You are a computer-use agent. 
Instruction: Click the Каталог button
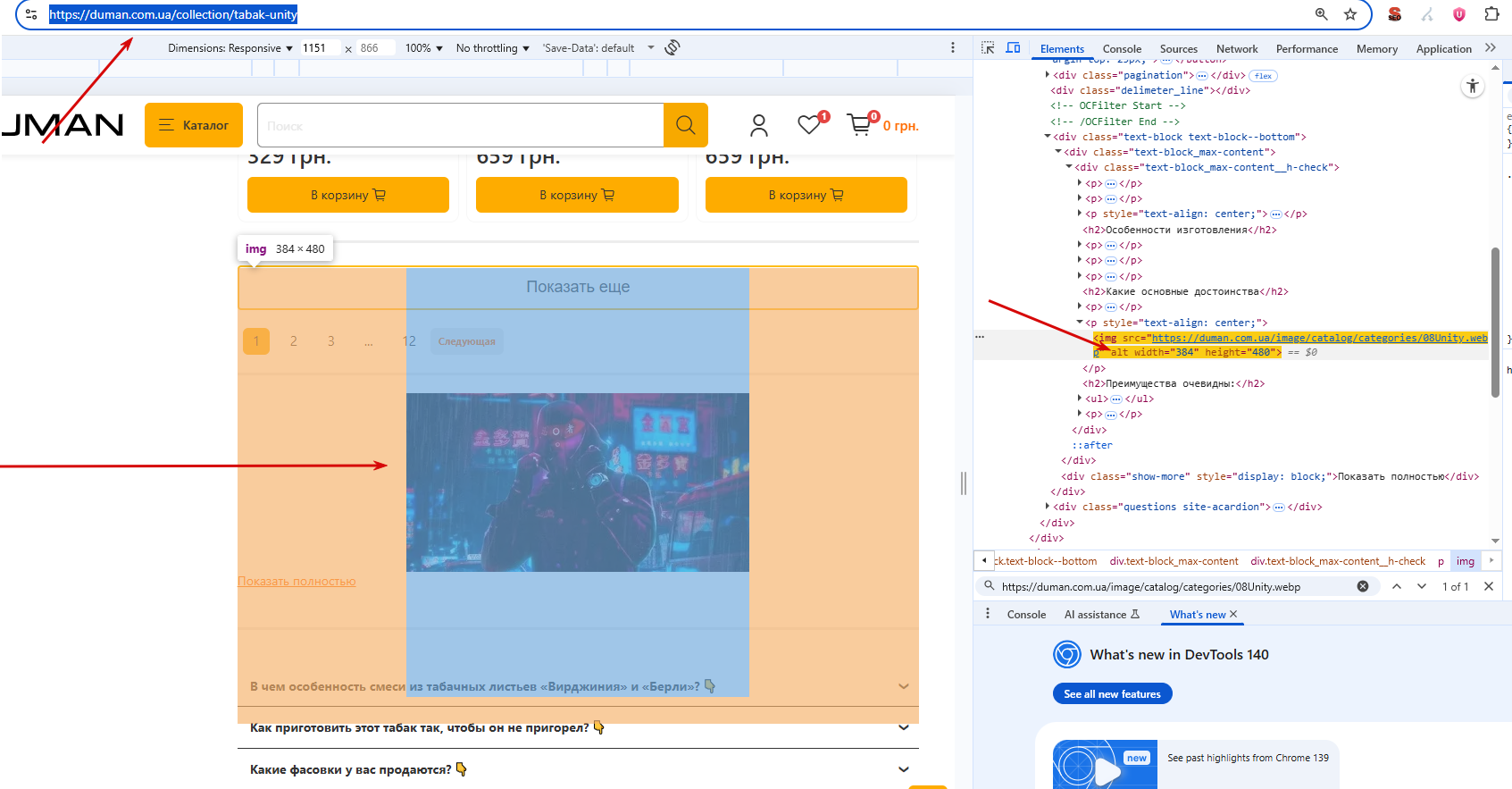point(194,125)
